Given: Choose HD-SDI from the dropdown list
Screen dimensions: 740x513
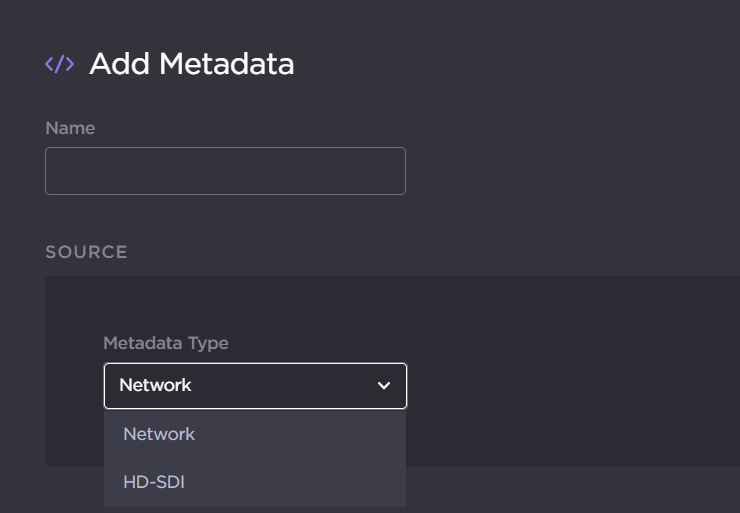Looking at the screenshot, I should point(154,482).
